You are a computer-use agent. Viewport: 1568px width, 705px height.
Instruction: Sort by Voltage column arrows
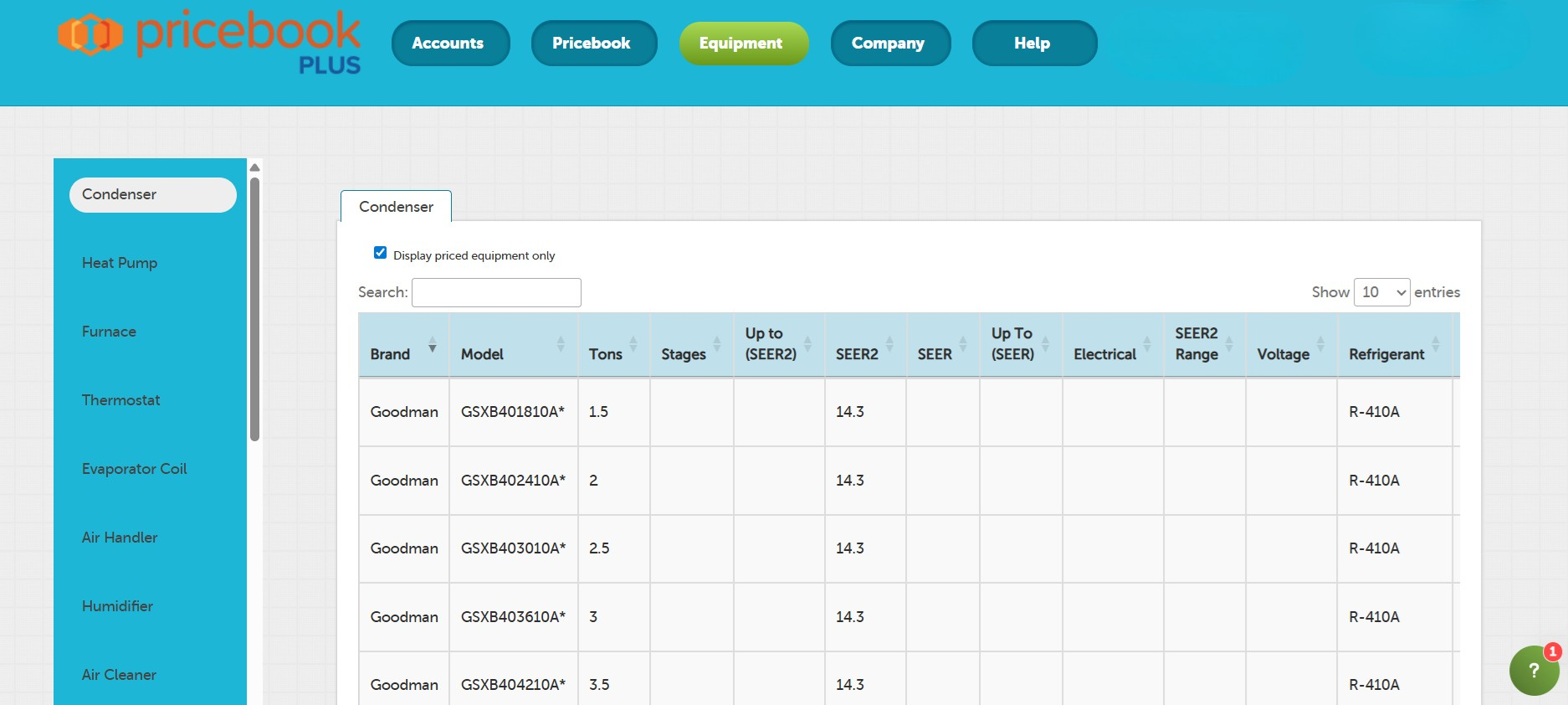pyautogui.click(x=1320, y=345)
